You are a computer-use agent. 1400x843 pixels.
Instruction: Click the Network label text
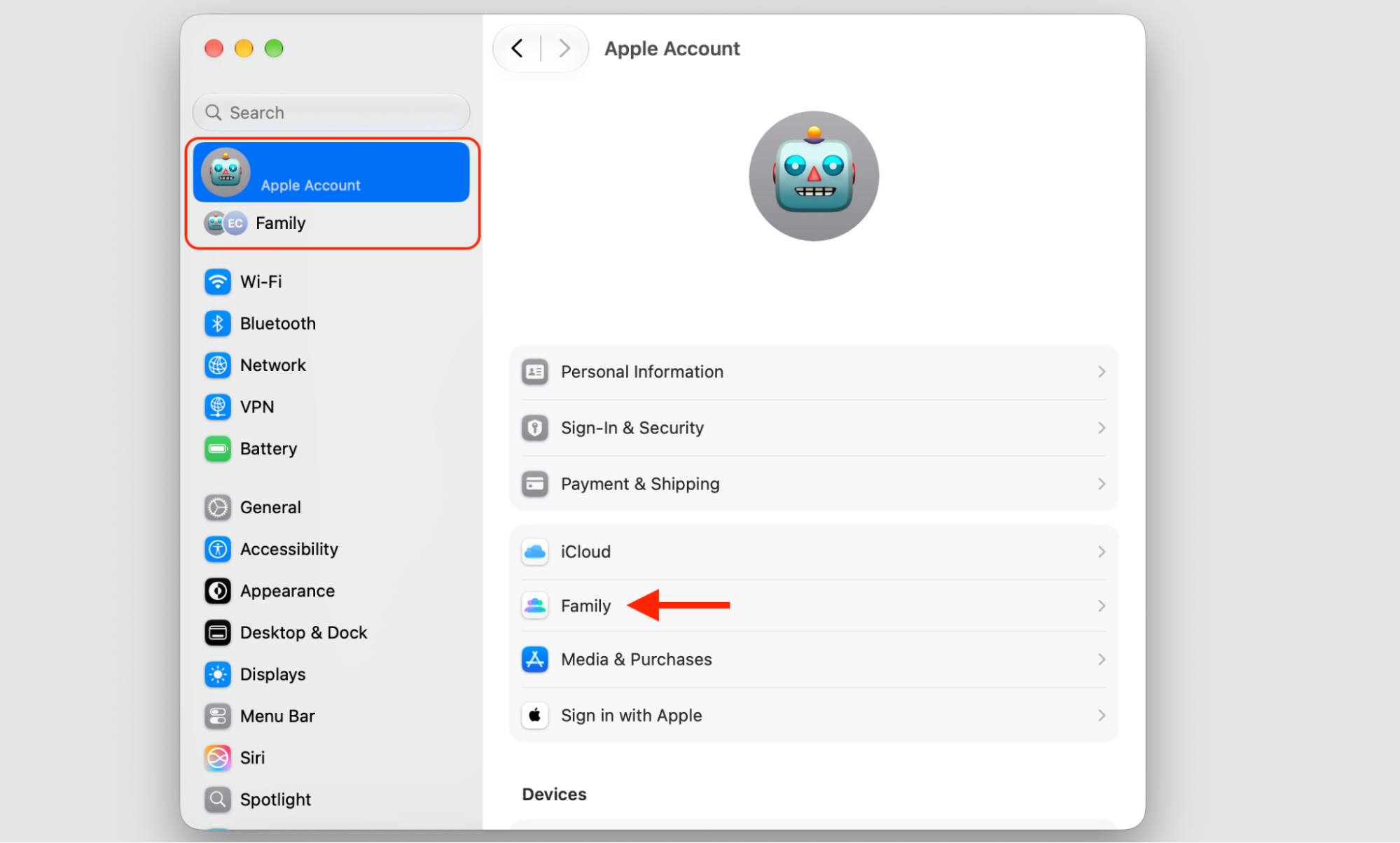(x=273, y=365)
